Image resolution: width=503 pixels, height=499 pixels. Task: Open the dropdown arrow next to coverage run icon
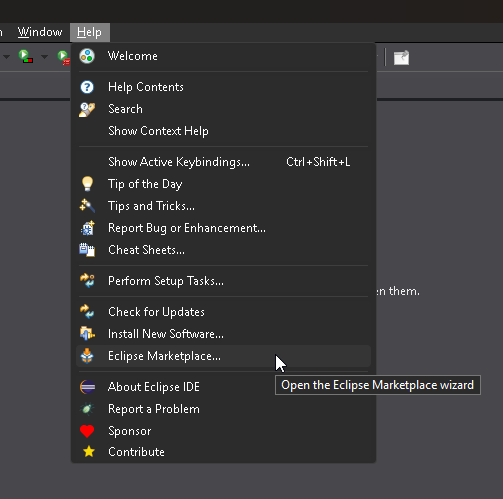[x=44, y=57]
